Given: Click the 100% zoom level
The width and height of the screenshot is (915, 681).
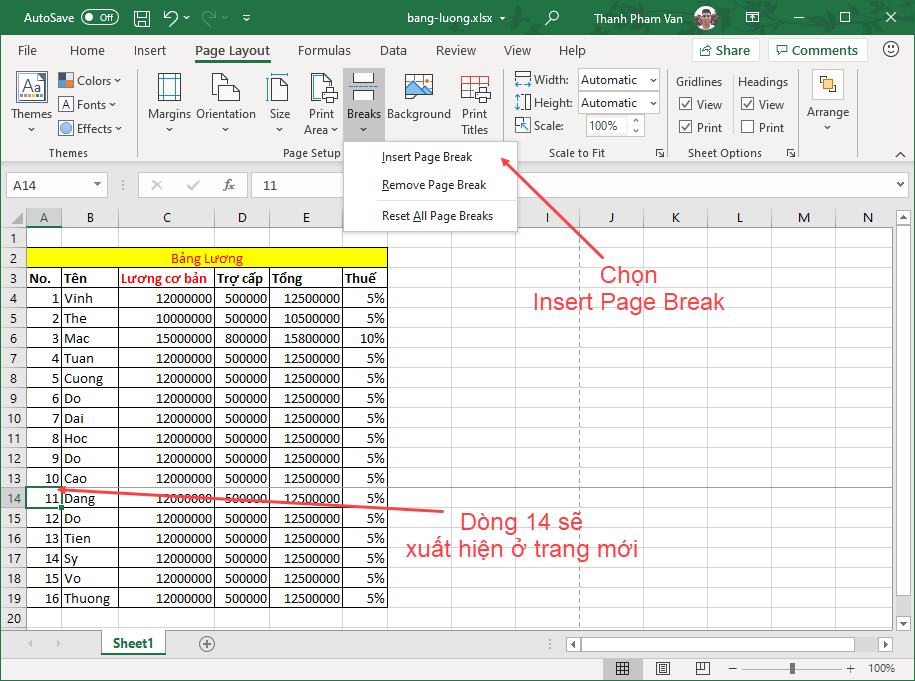Looking at the screenshot, I should [881, 668].
